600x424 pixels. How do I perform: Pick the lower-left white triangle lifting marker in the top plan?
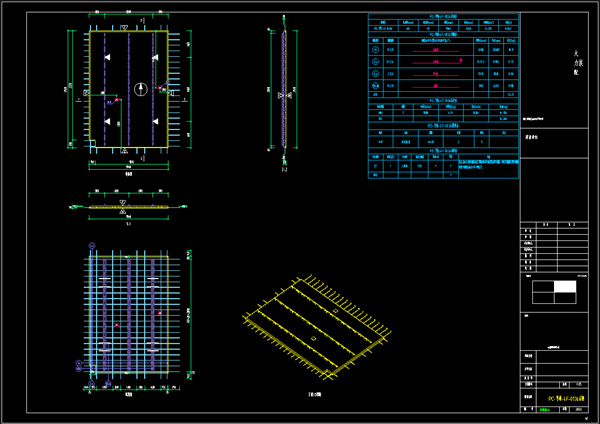point(108,121)
